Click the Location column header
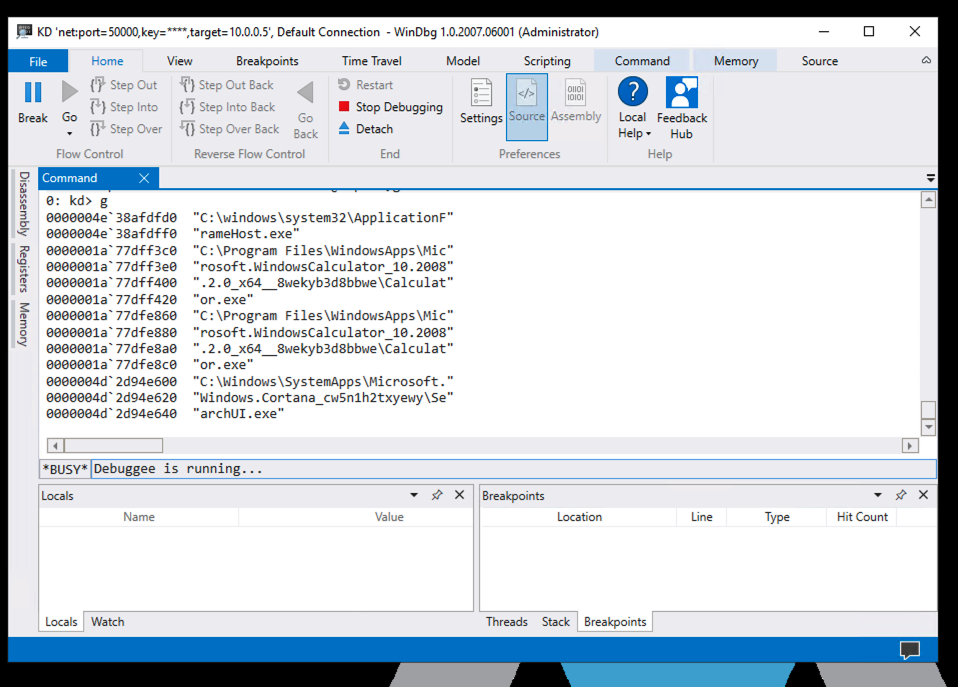The height and width of the screenshot is (687, 958). [579, 517]
